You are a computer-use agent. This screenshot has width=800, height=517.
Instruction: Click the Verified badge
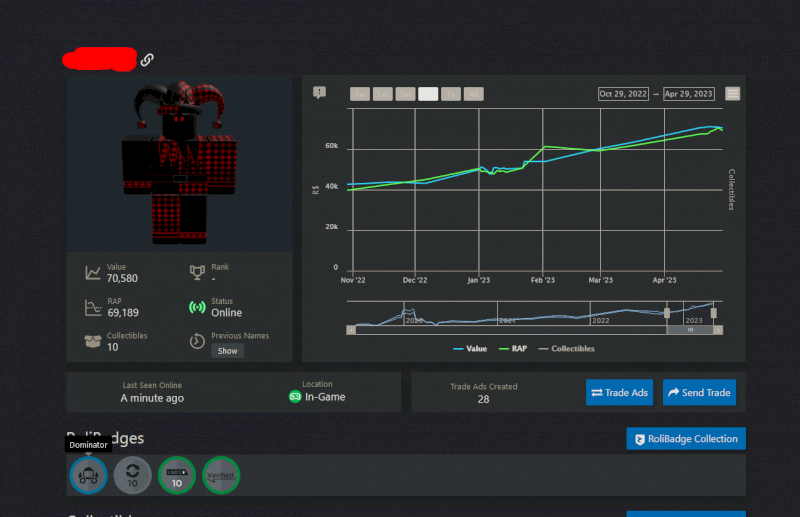[x=221, y=475]
